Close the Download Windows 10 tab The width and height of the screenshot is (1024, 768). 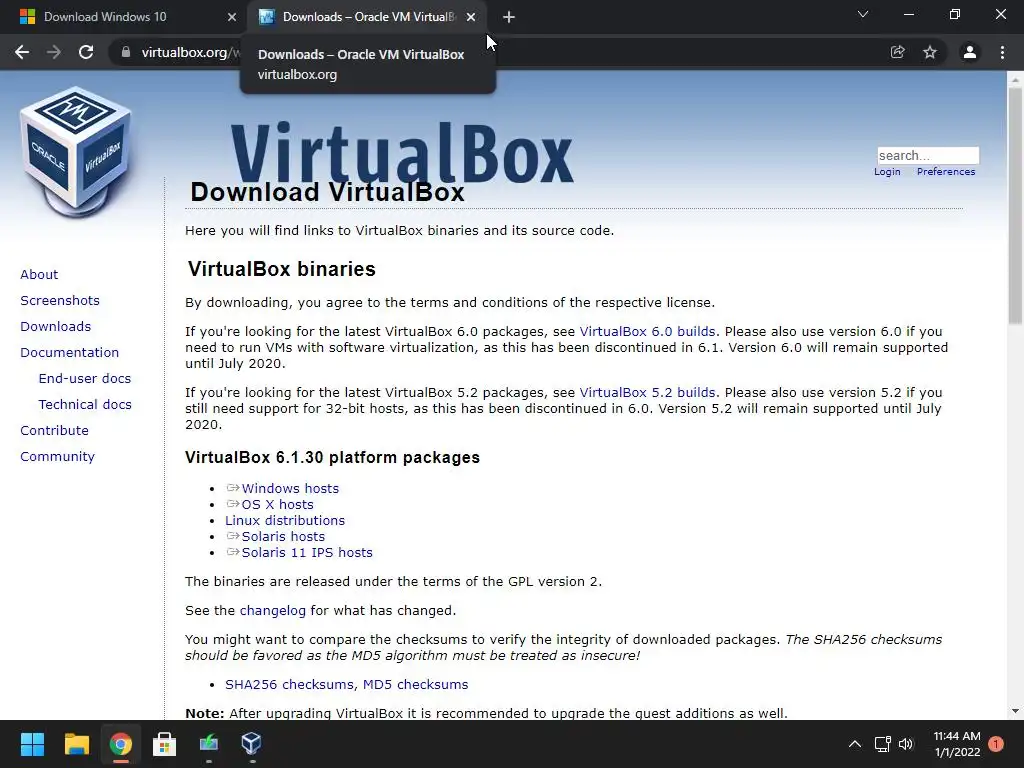pyautogui.click(x=232, y=17)
